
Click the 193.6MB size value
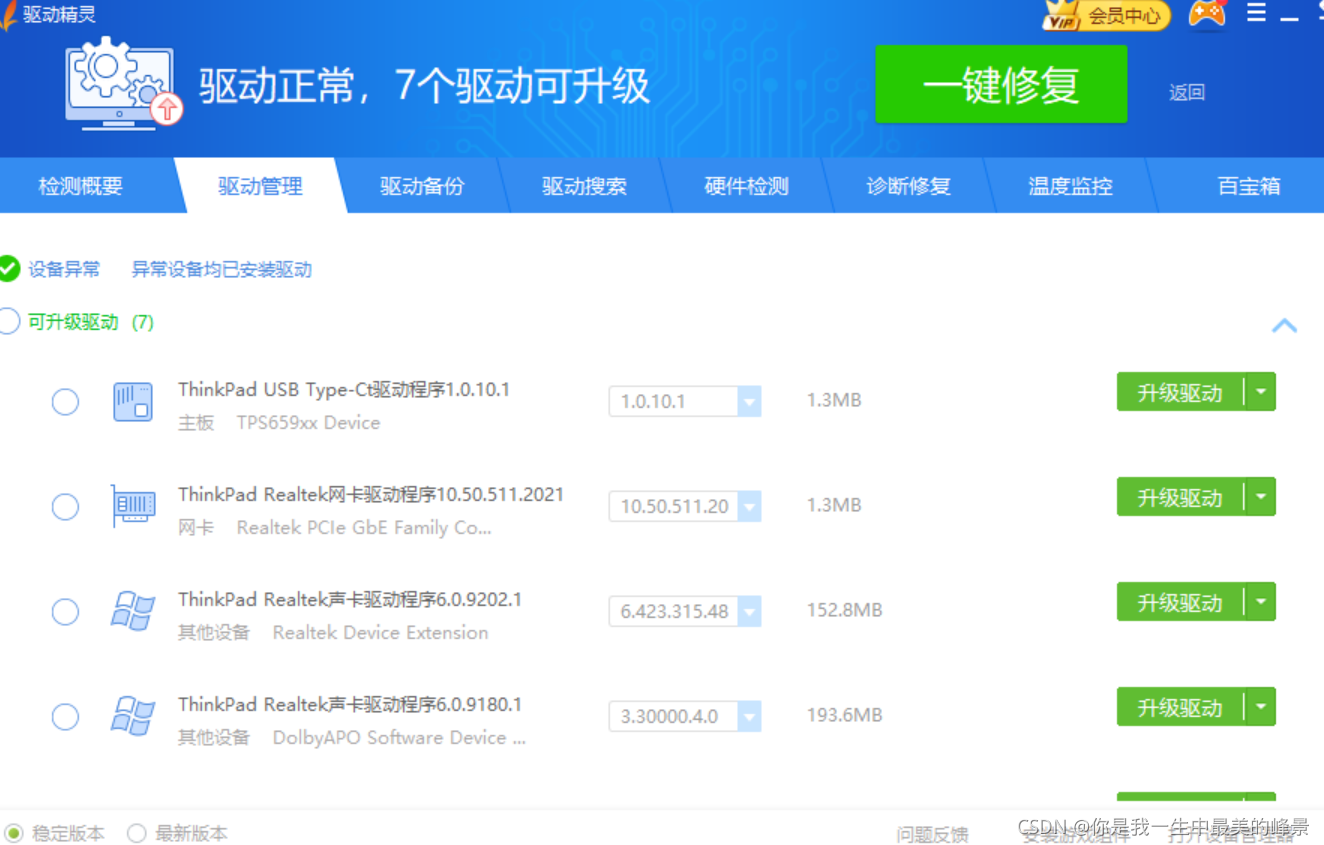tap(844, 715)
